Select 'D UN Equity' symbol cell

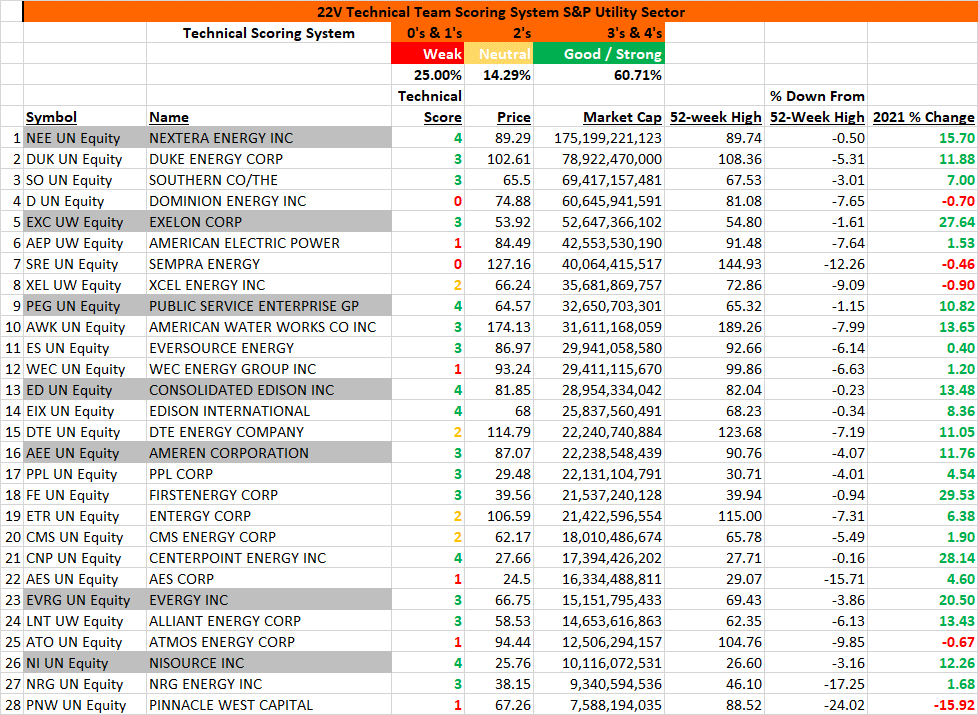pos(85,201)
